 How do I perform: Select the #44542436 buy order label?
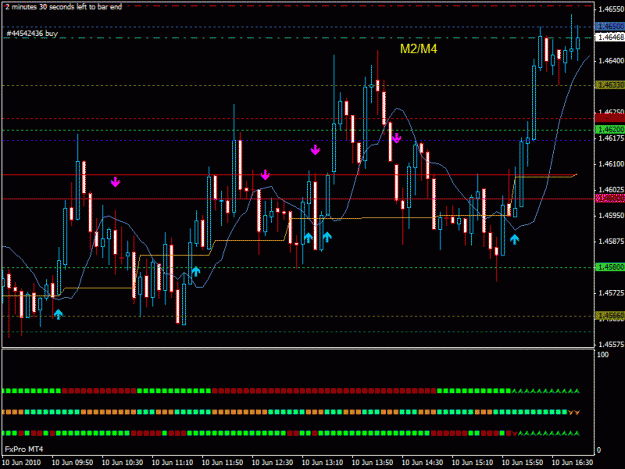tap(32, 33)
